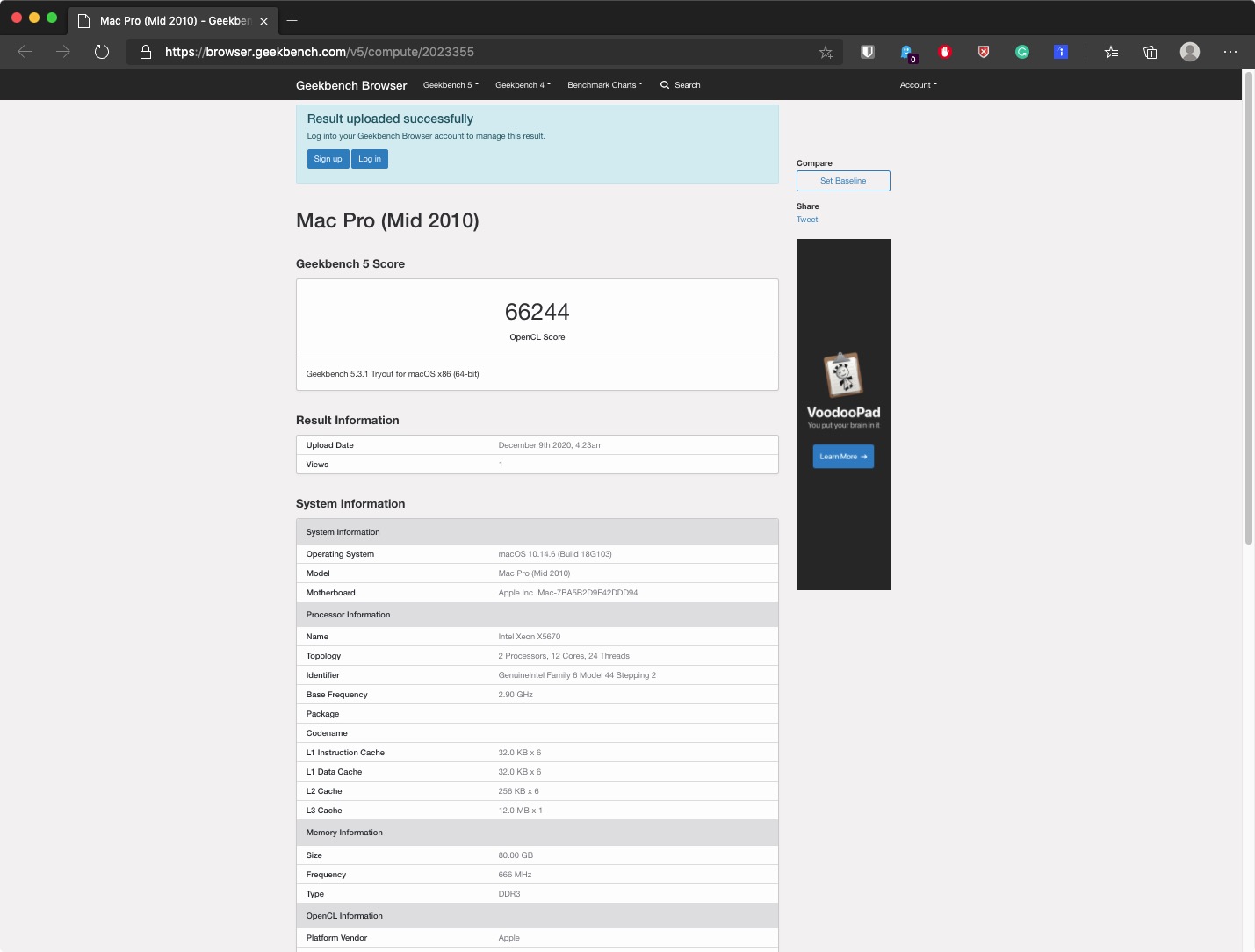
Task: Click the DDR3 memory type value
Action: [509, 894]
